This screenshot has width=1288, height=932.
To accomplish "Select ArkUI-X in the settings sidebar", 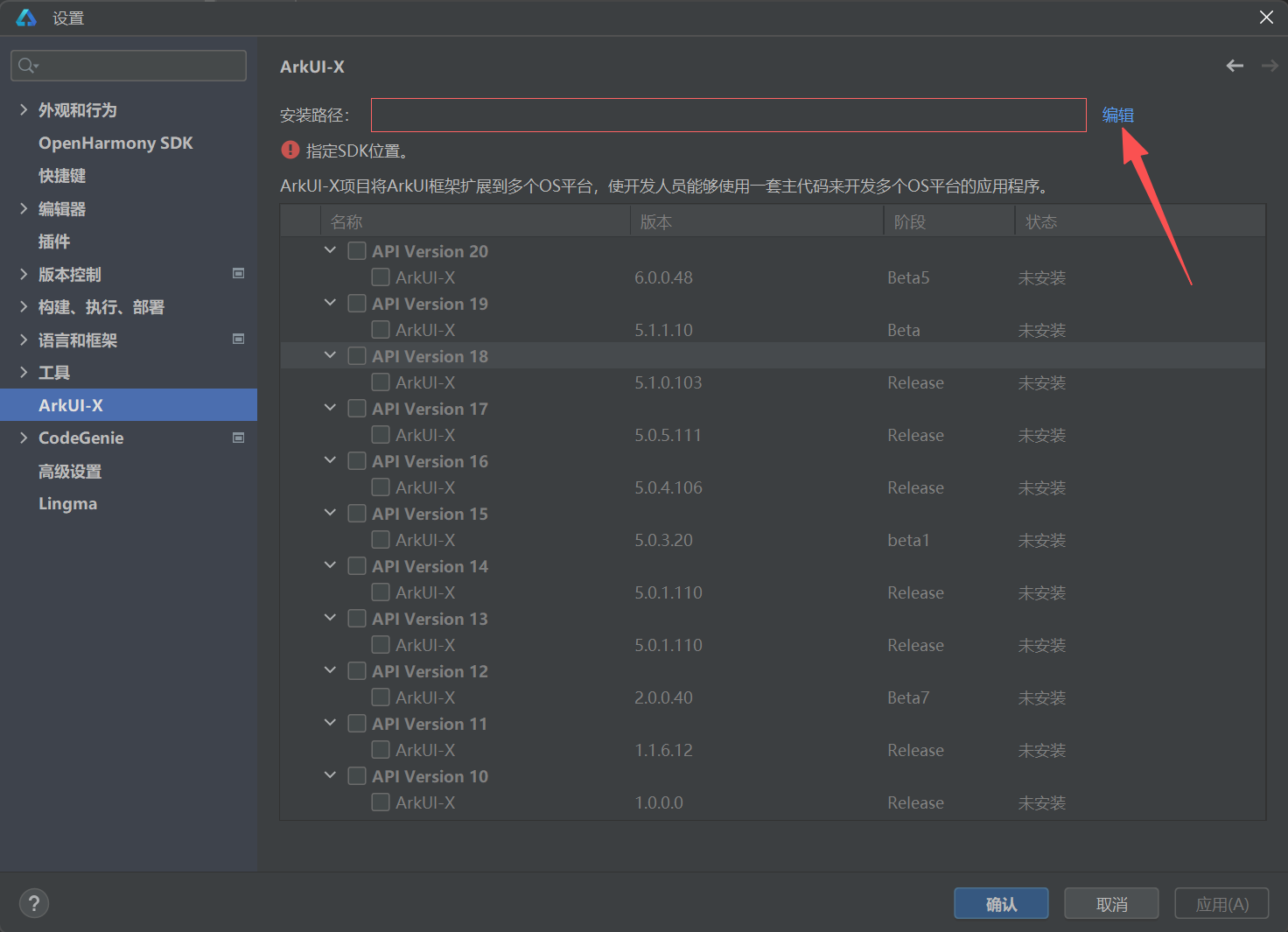I will (x=129, y=405).
